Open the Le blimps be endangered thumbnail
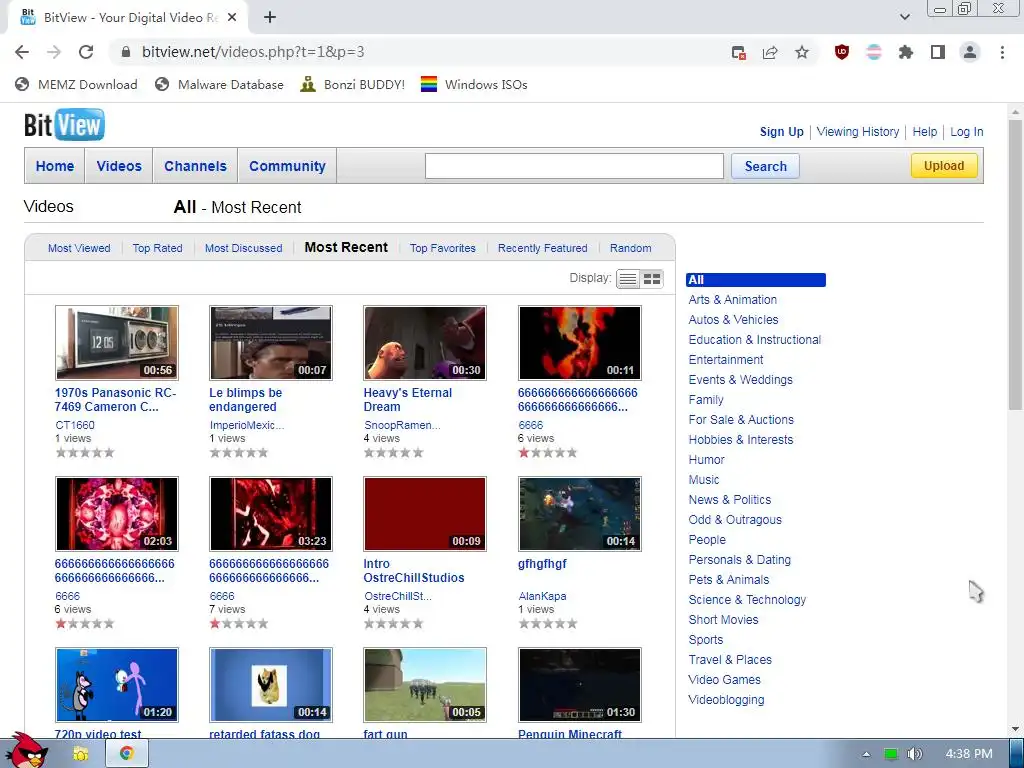This screenshot has height=768, width=1024. coord(271,343)
